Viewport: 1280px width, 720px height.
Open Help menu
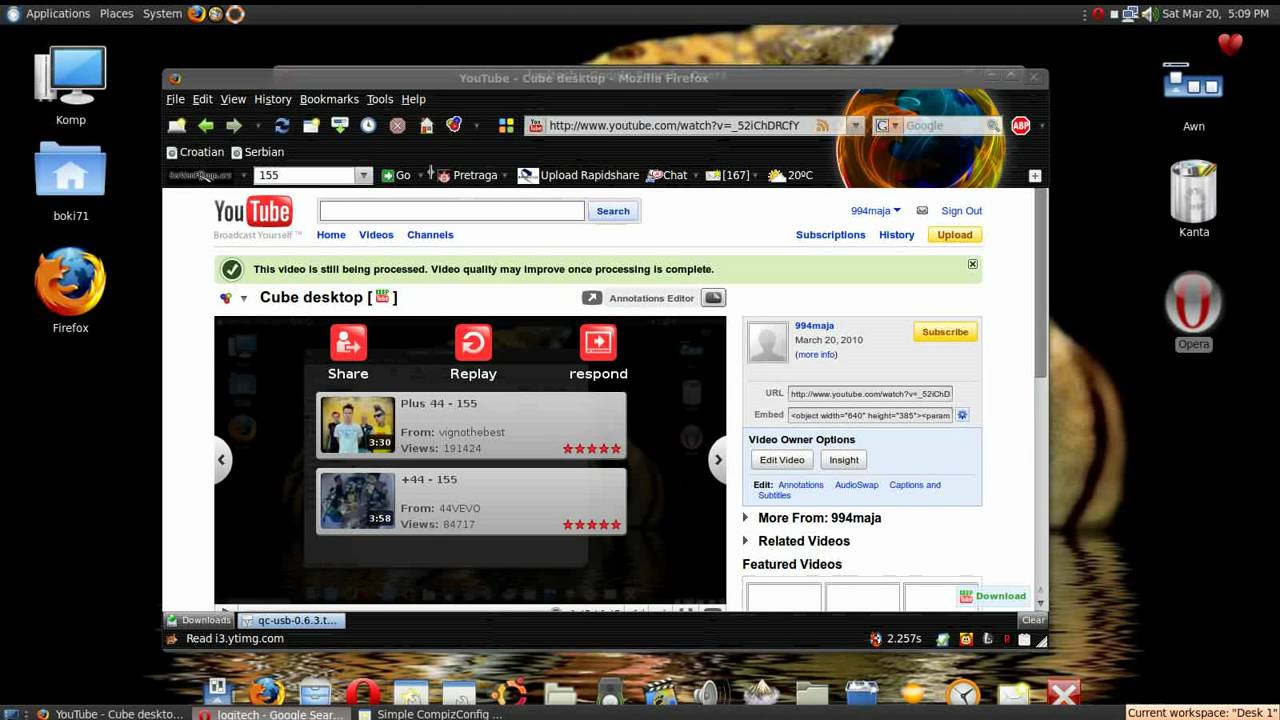pyautogui.click(x=413, y=99)
